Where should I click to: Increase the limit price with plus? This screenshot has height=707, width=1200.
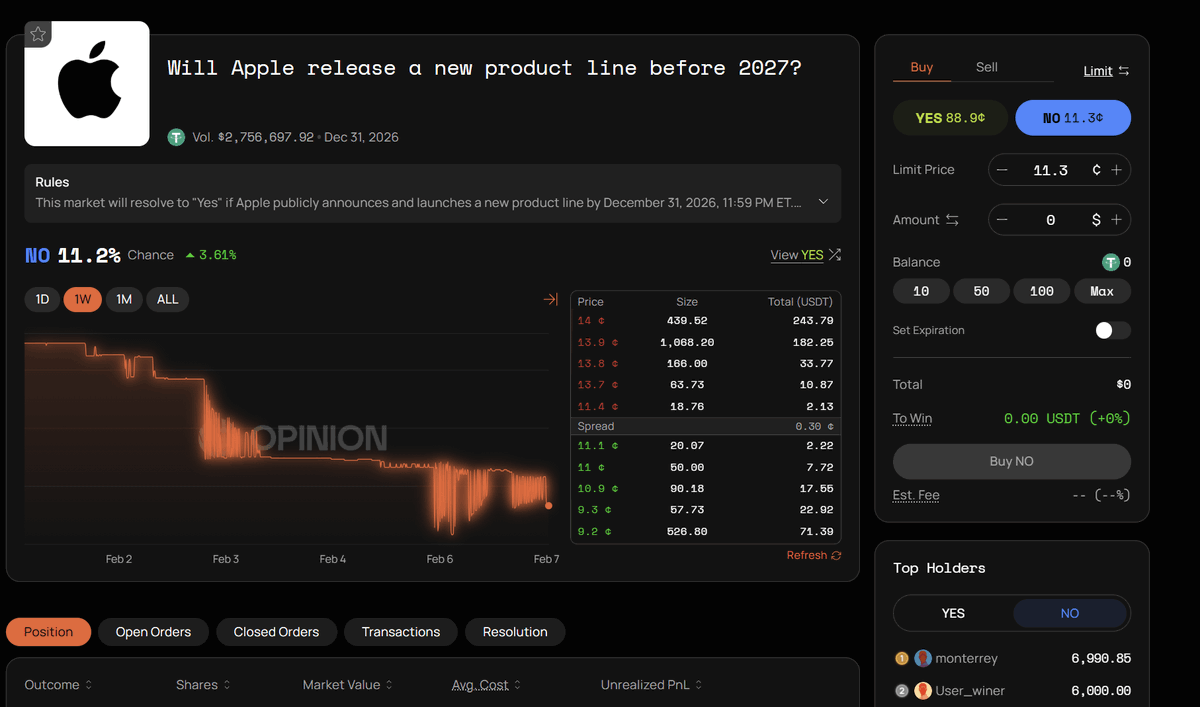(1117, 170)
